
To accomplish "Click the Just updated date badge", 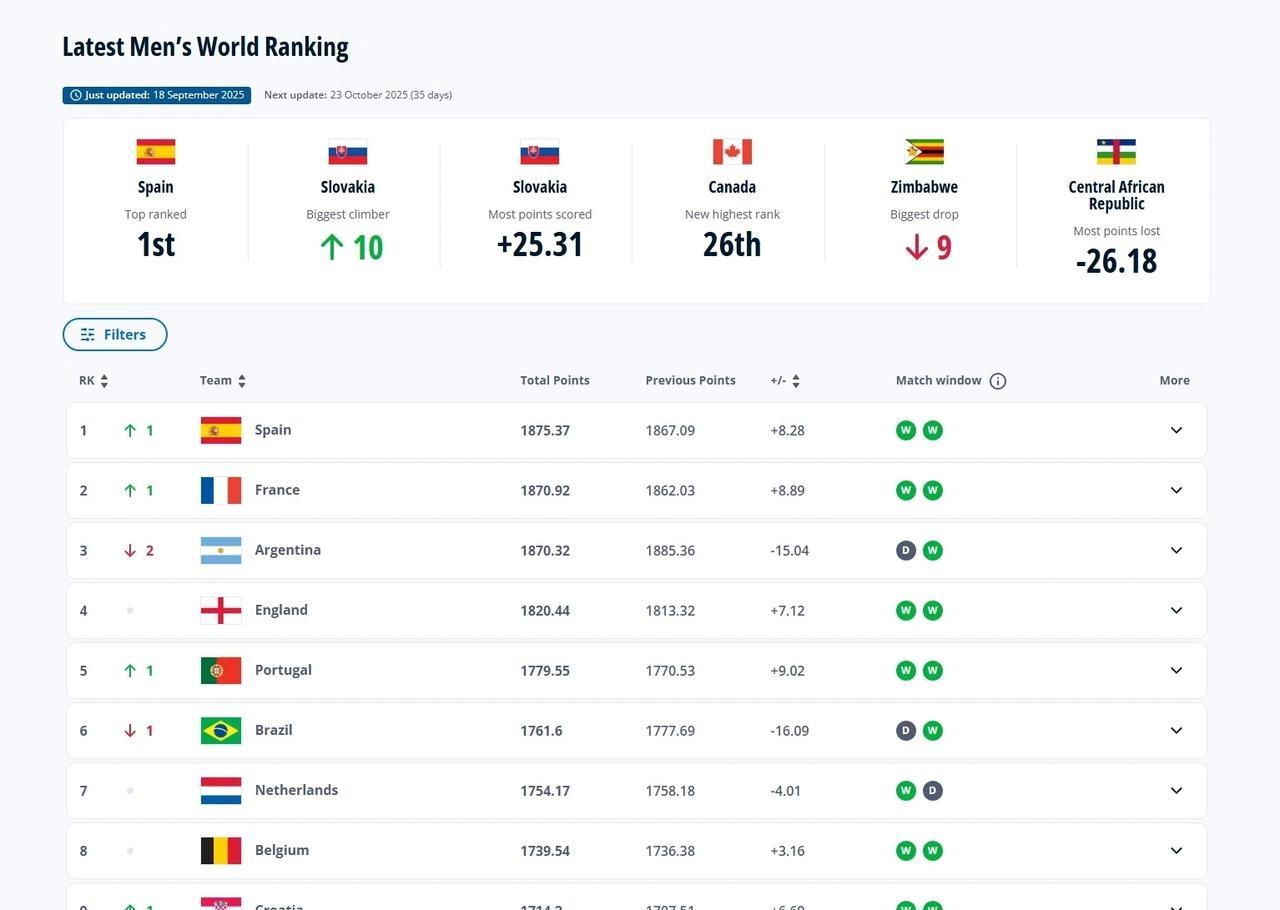I will [157, 95].
